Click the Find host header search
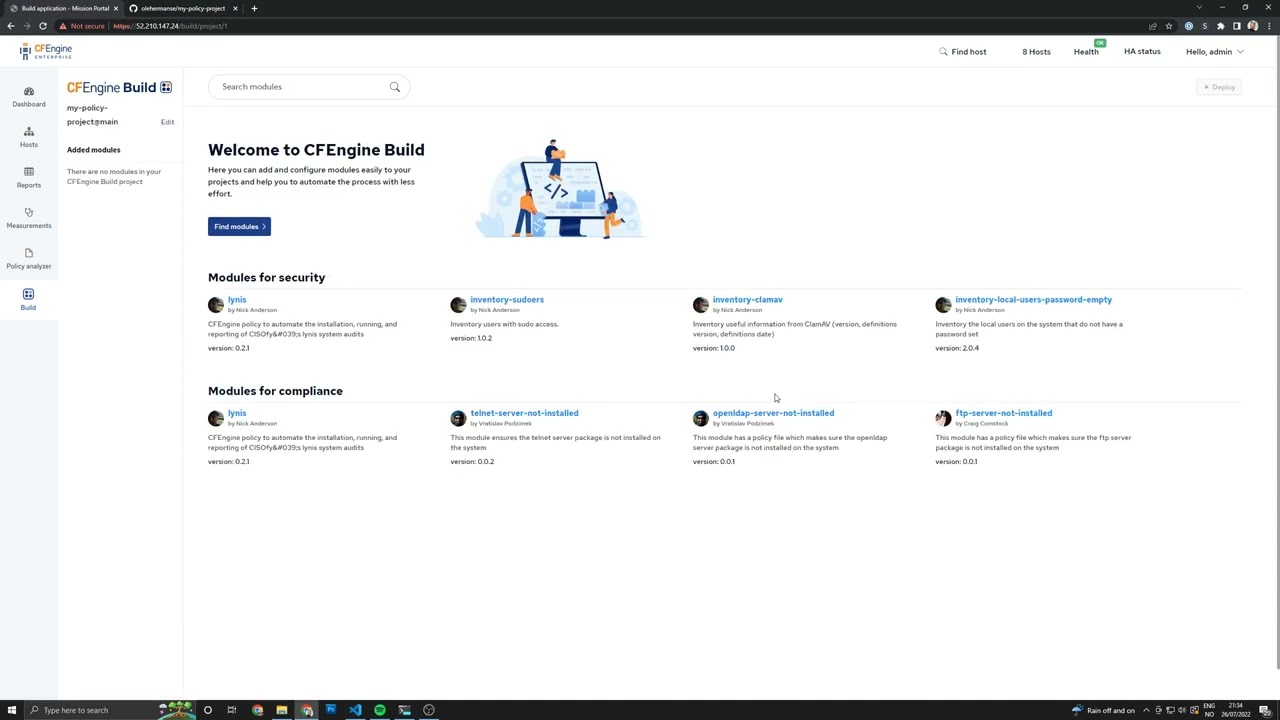 [962, 52]
